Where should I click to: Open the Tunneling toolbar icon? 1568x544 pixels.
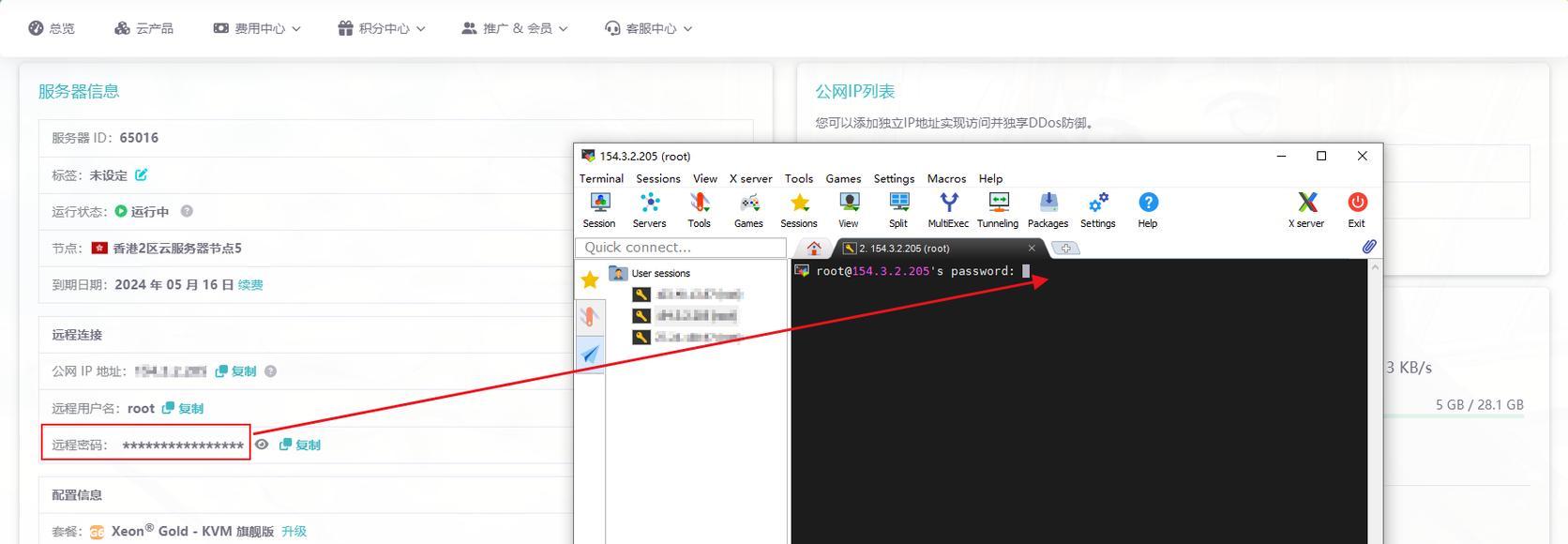(x=998, y=210)
